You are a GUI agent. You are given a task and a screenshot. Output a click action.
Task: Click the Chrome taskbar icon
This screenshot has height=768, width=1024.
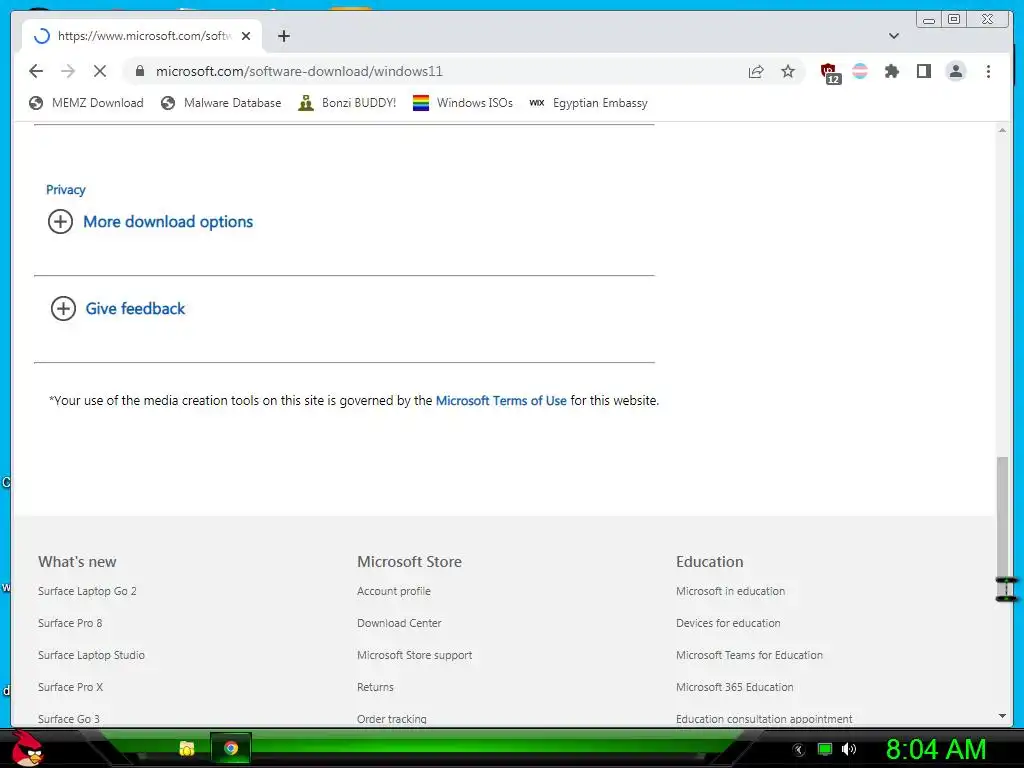pos(231,748)
